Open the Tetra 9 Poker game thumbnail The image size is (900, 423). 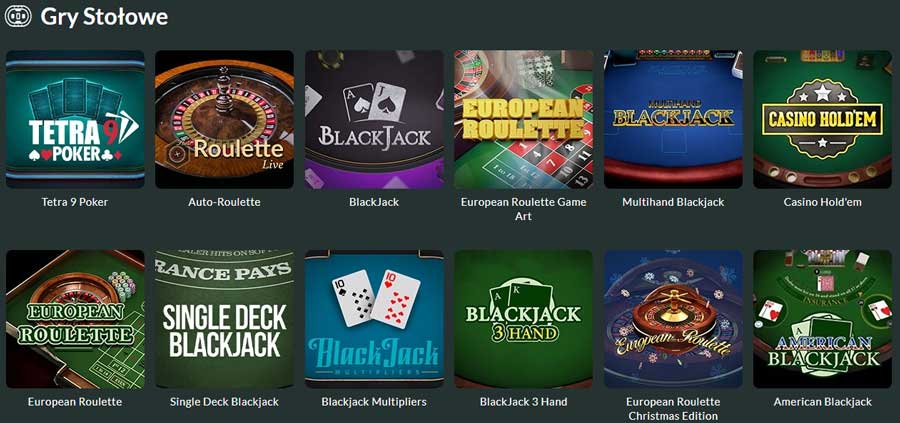[75, 119]
